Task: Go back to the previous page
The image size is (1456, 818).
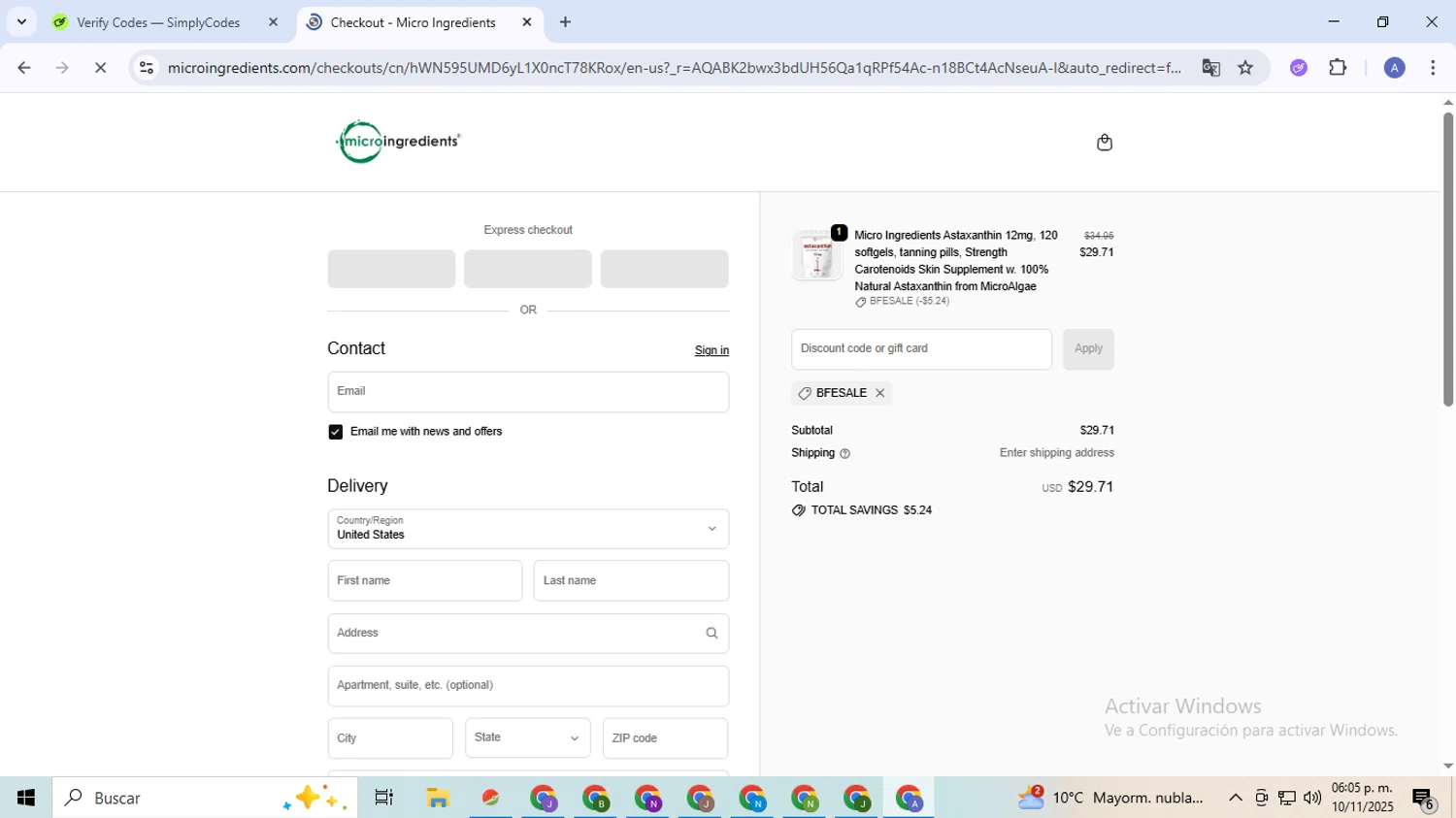Action: tap(24, 68)
